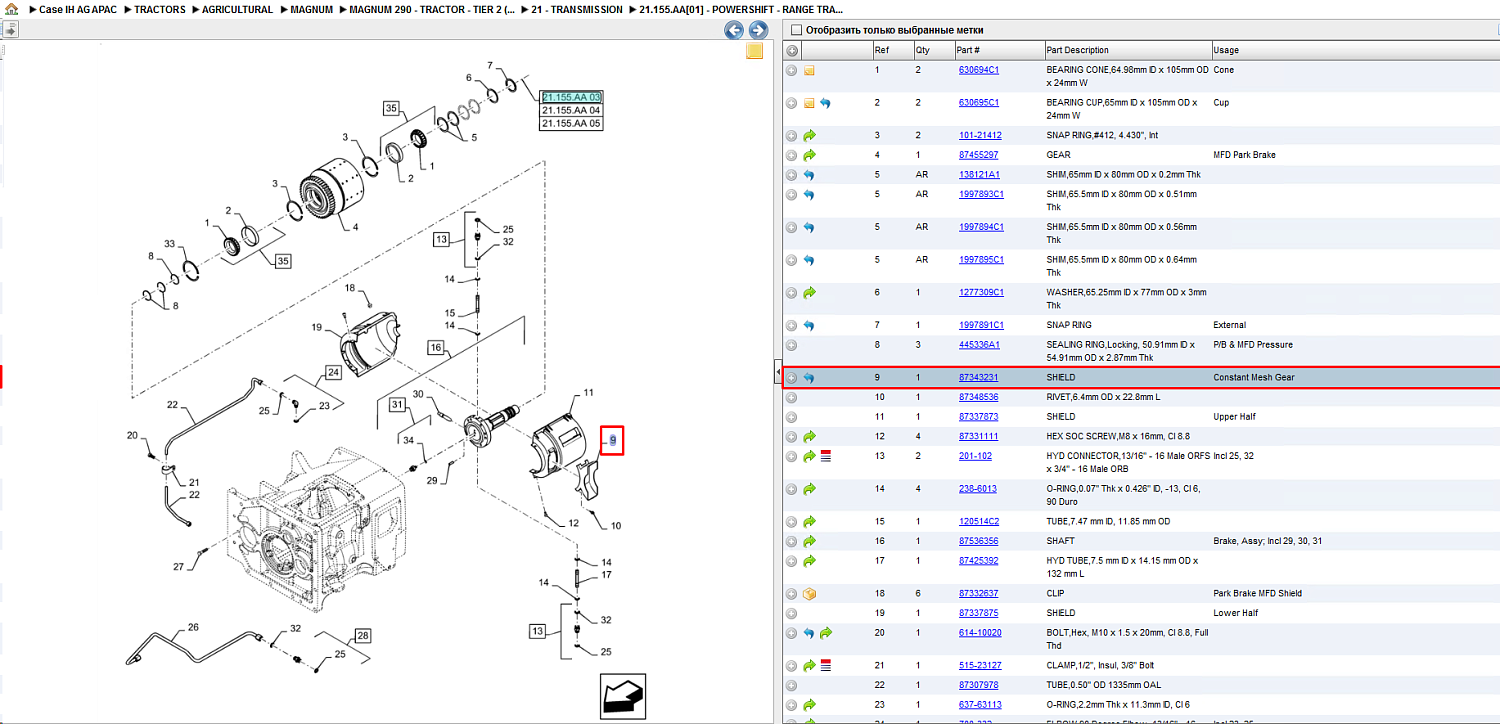
Task: Click blue arrow in selected SHIELD 87343231 row
Action: point(809,378)
